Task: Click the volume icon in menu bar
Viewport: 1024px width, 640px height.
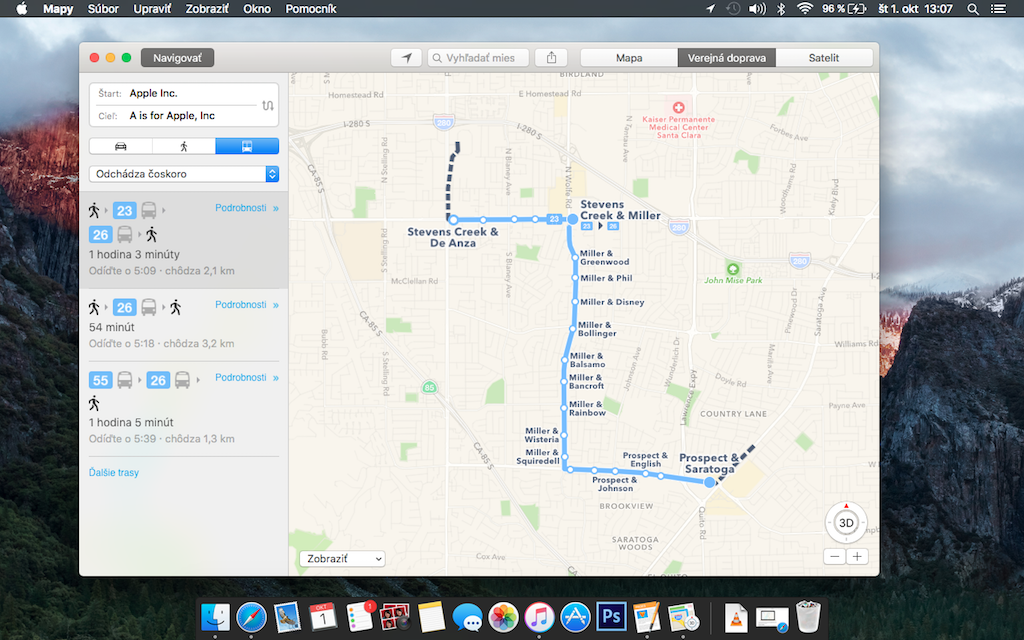Action: click(757, 8)
